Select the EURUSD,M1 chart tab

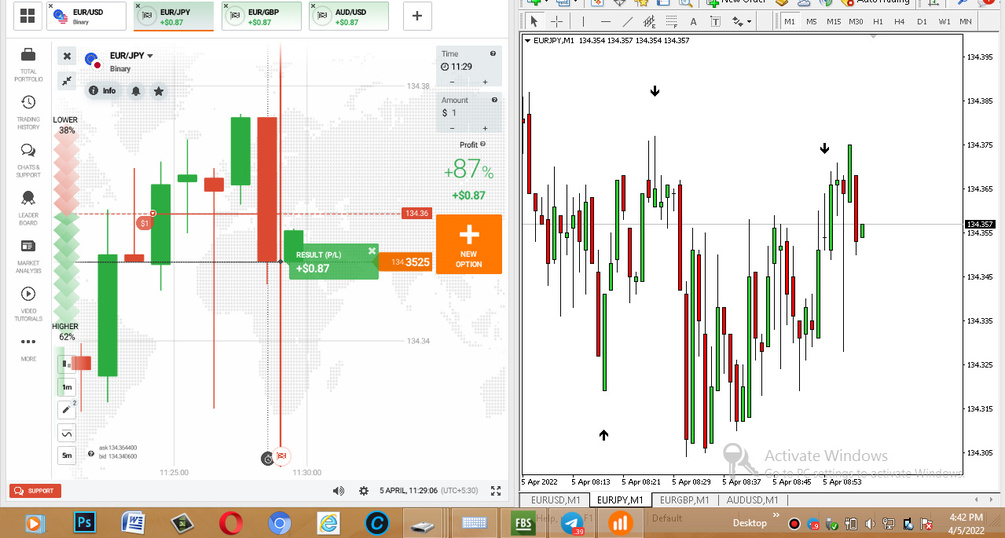[554, 500]
